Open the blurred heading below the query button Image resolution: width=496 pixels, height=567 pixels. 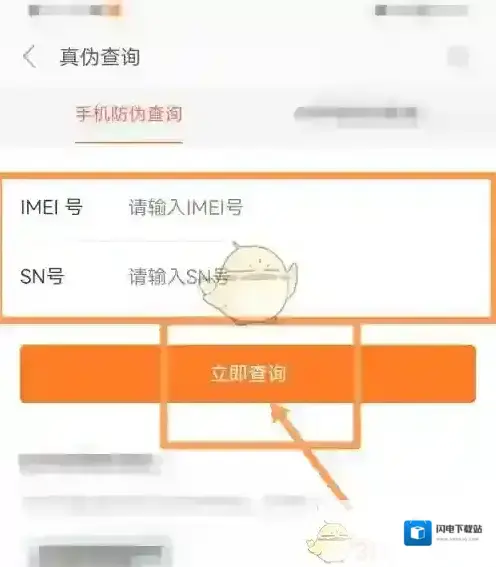(90, 464)
